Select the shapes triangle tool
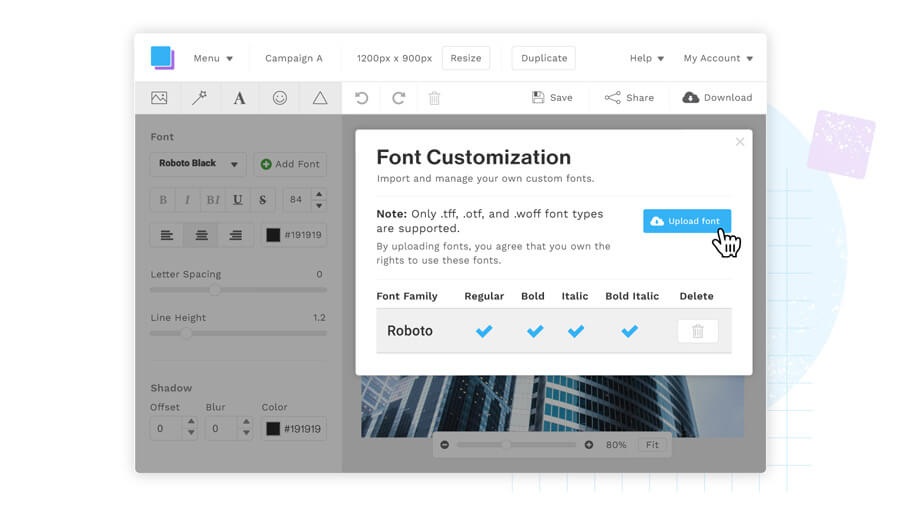Viewport: 899px width, 506px height. pos(320,98)
